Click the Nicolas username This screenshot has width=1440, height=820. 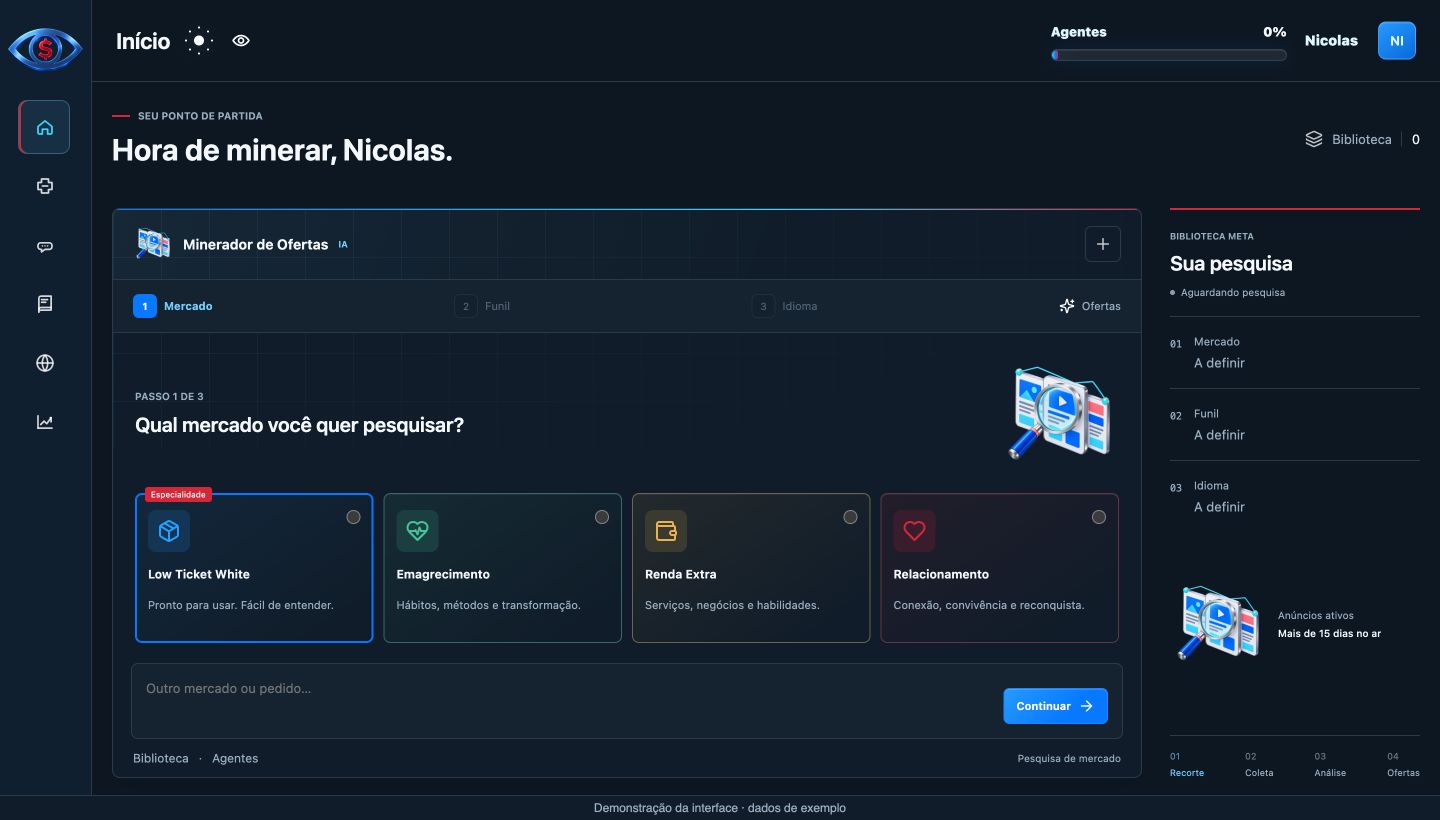click(1331, 41)
